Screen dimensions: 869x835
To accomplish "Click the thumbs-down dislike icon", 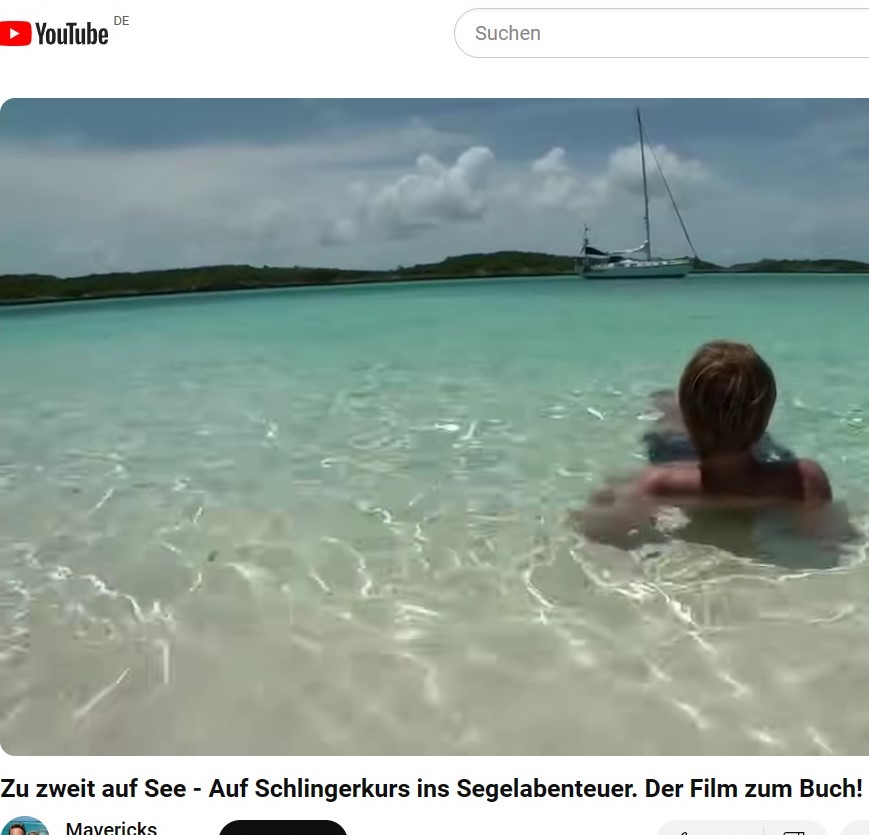I will [793, 831].
